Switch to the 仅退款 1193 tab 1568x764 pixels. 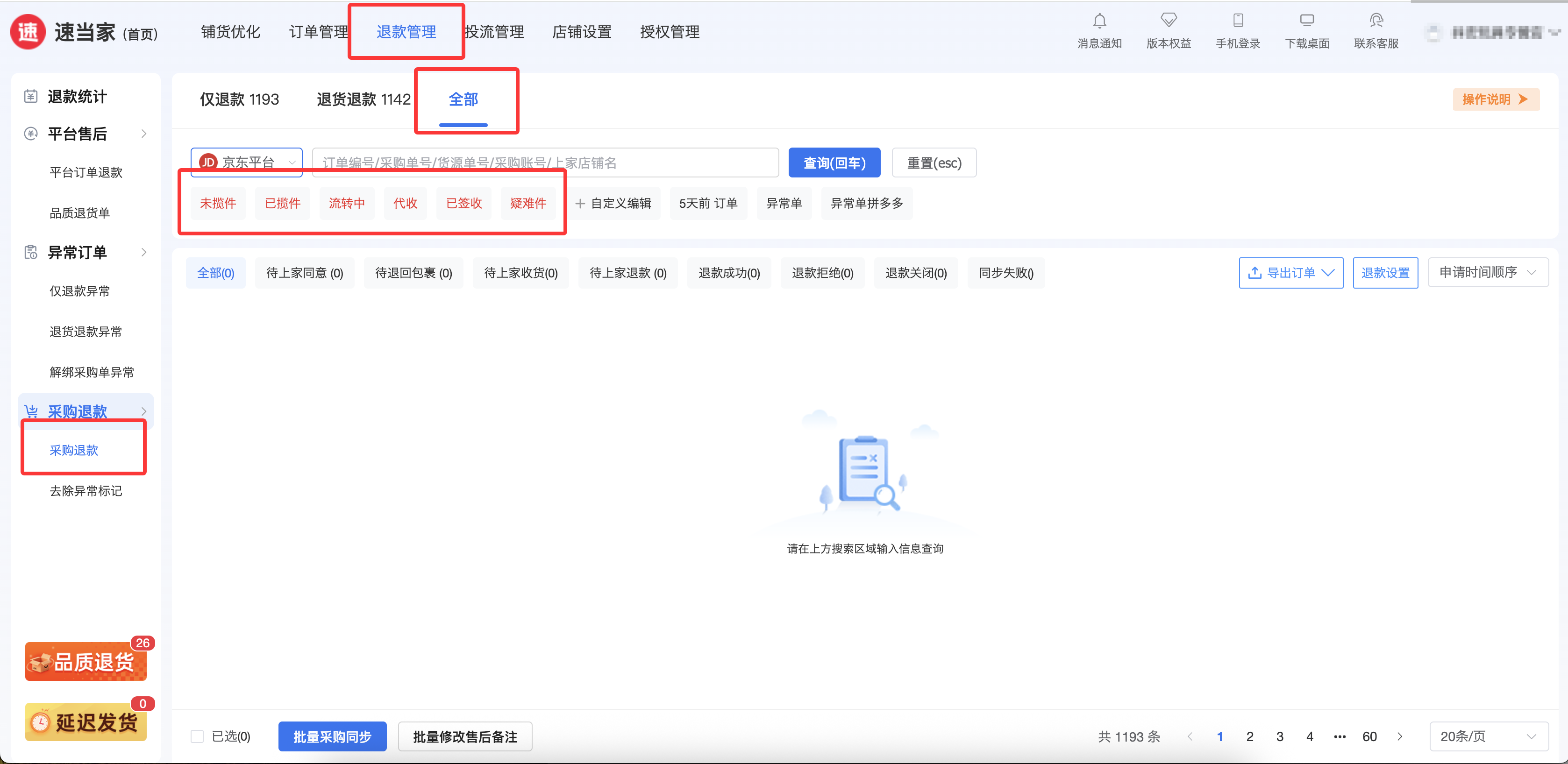click(x=239, y=99)
